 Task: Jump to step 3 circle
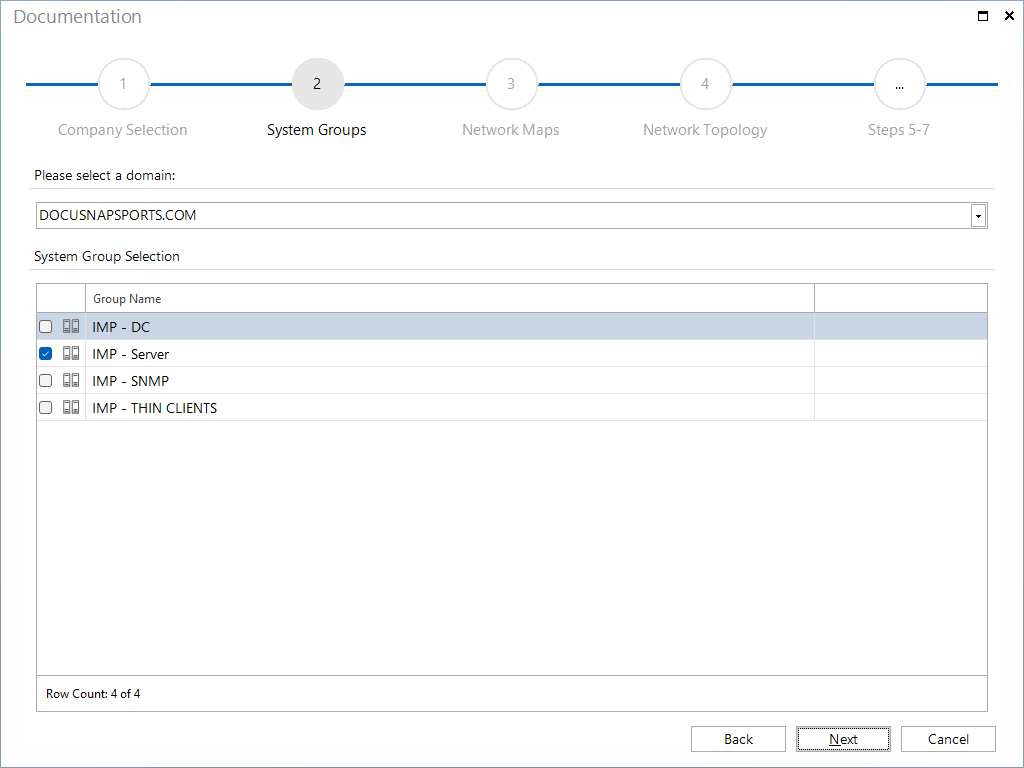[x=511, y=84]
